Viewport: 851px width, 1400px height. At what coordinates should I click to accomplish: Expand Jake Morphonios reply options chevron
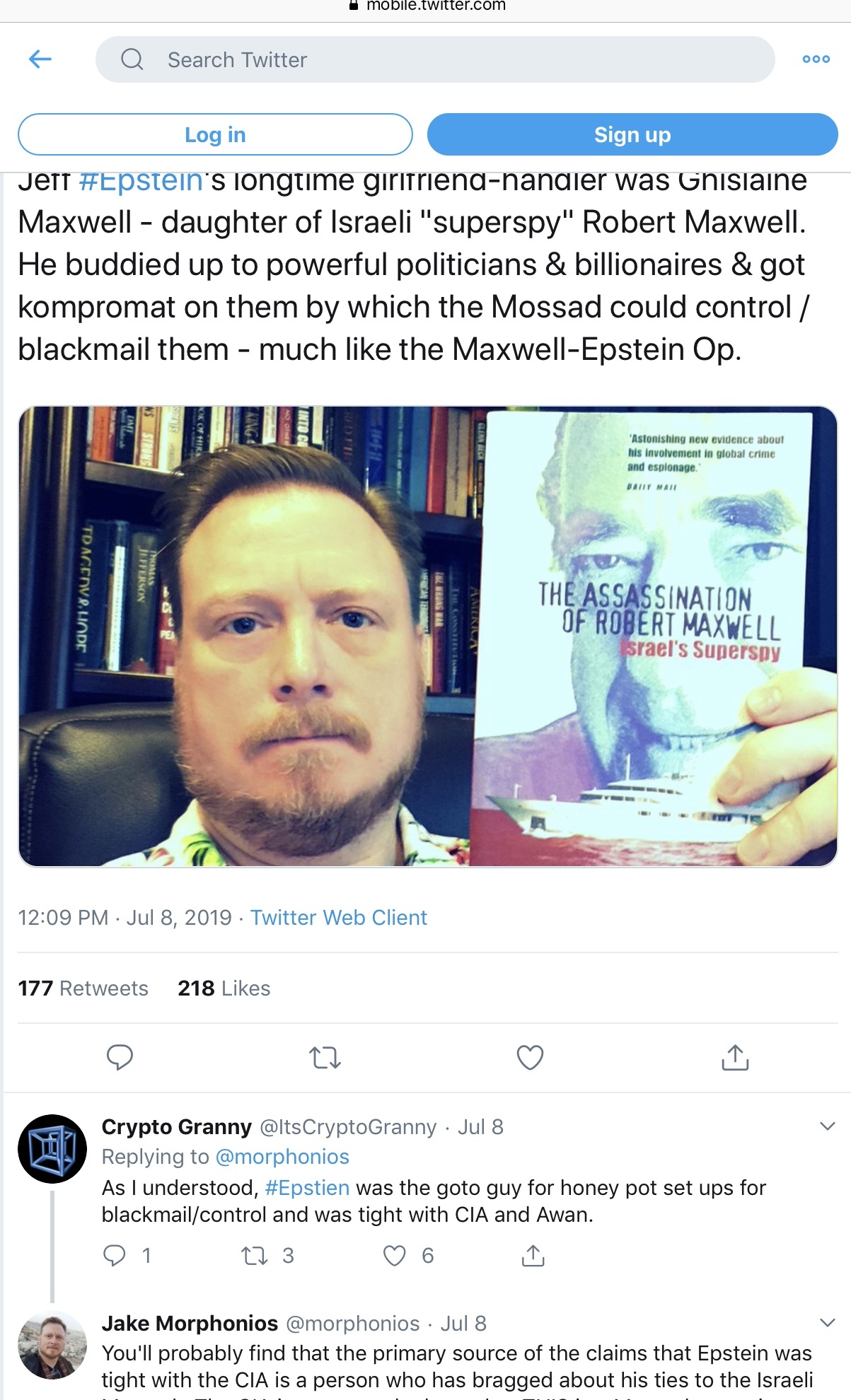(827, 1323)
